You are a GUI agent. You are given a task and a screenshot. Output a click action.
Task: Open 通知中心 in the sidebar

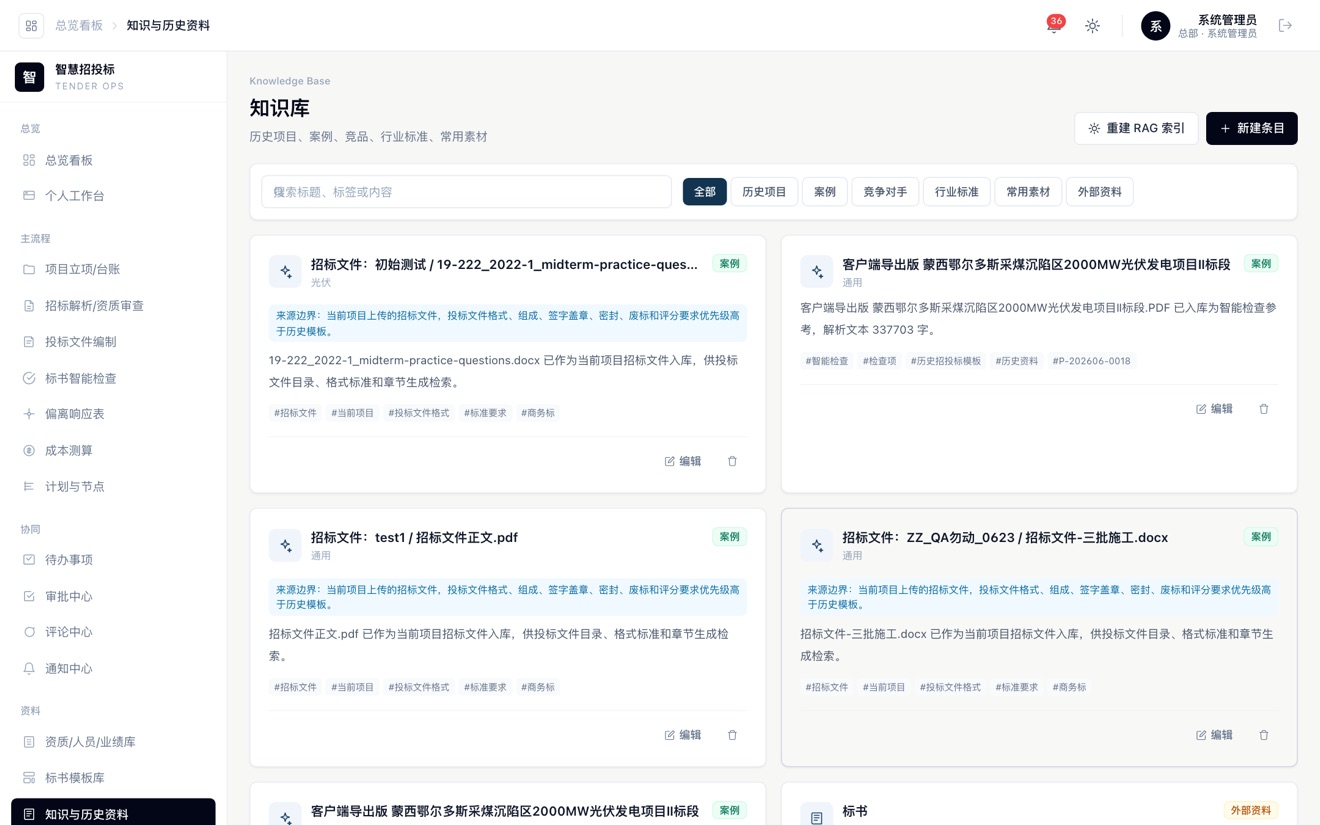pyautogui.click(x=113, y=669)
